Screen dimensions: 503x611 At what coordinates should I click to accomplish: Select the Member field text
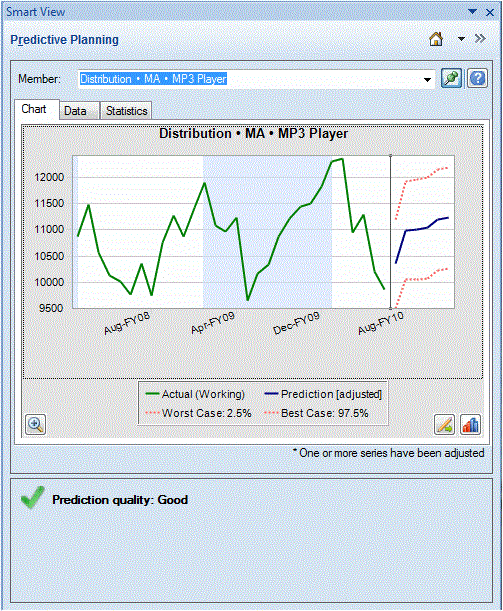click(x=153, y=79)
